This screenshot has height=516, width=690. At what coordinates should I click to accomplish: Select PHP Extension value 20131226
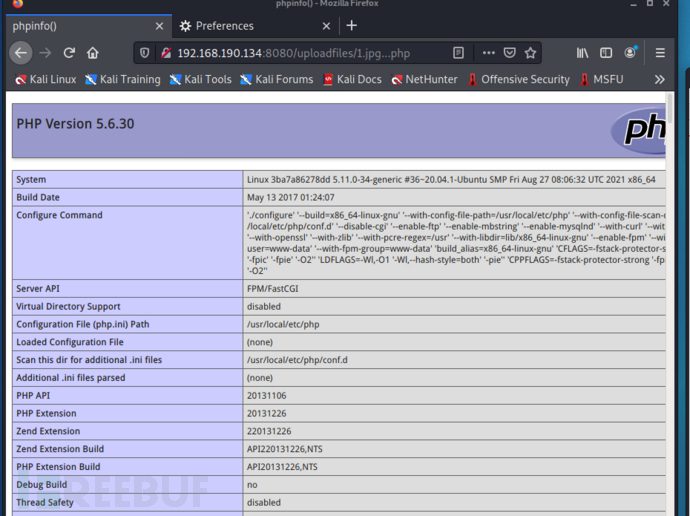(x=267, y=414)
